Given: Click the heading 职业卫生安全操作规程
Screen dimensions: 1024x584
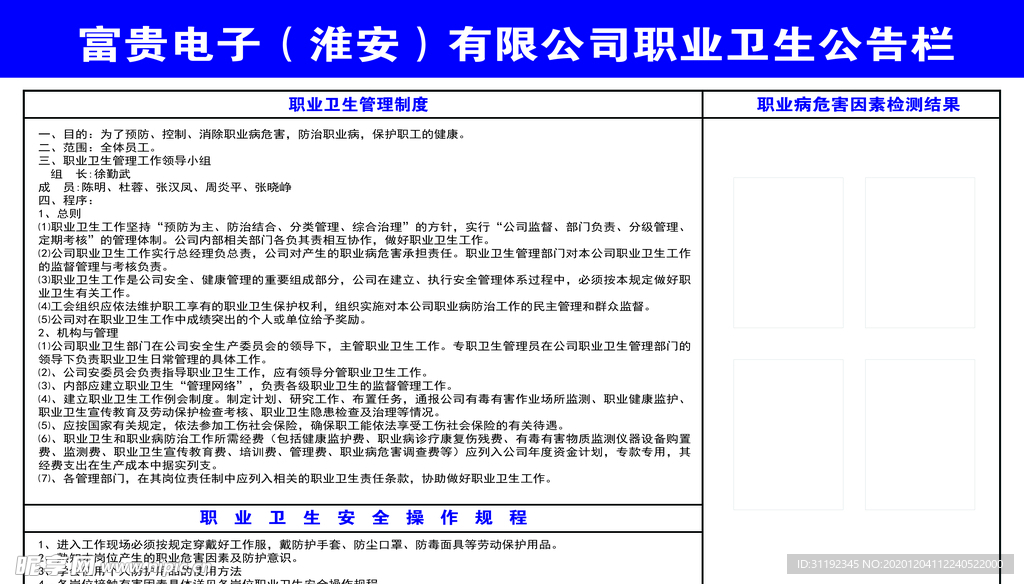Looking at the screenshot, I should [364, 517].
